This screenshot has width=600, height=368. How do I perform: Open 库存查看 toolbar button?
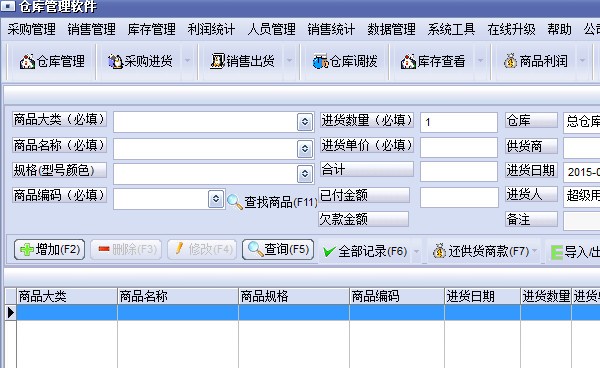[x=433, y=61]
